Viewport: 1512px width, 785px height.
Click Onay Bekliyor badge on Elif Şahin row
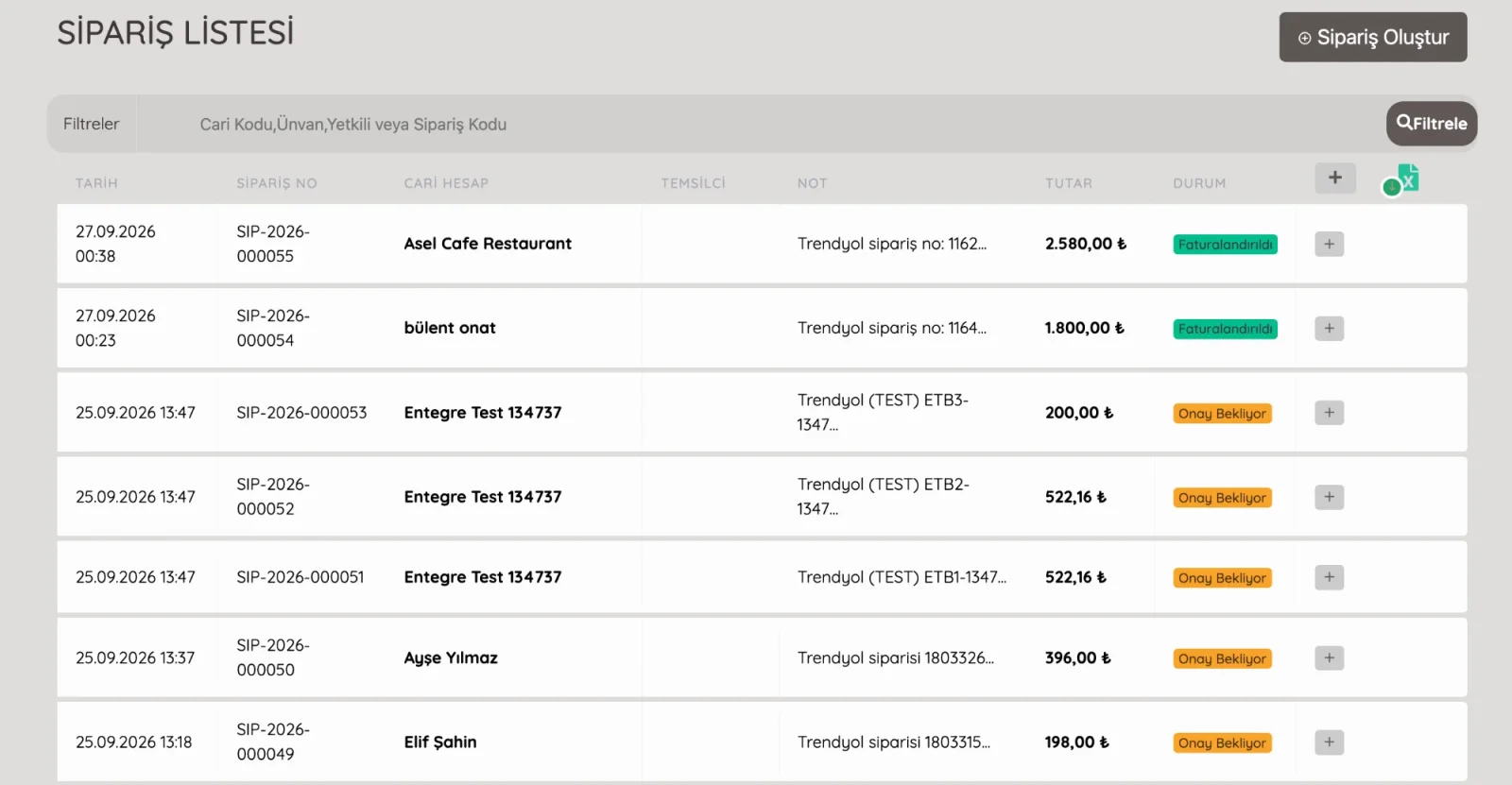point(1222,743)
